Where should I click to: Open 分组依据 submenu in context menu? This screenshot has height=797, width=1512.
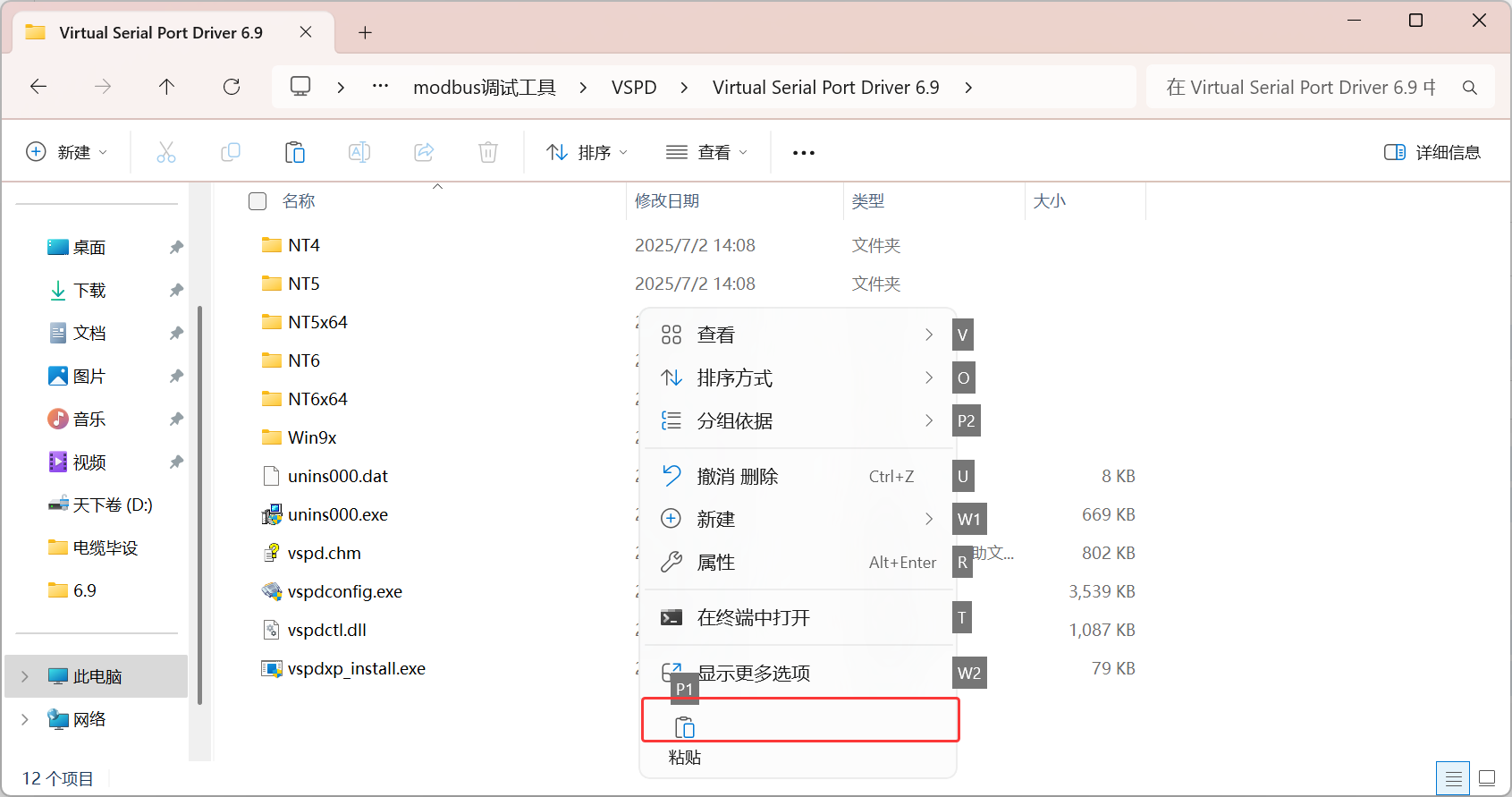click(799, 420)
